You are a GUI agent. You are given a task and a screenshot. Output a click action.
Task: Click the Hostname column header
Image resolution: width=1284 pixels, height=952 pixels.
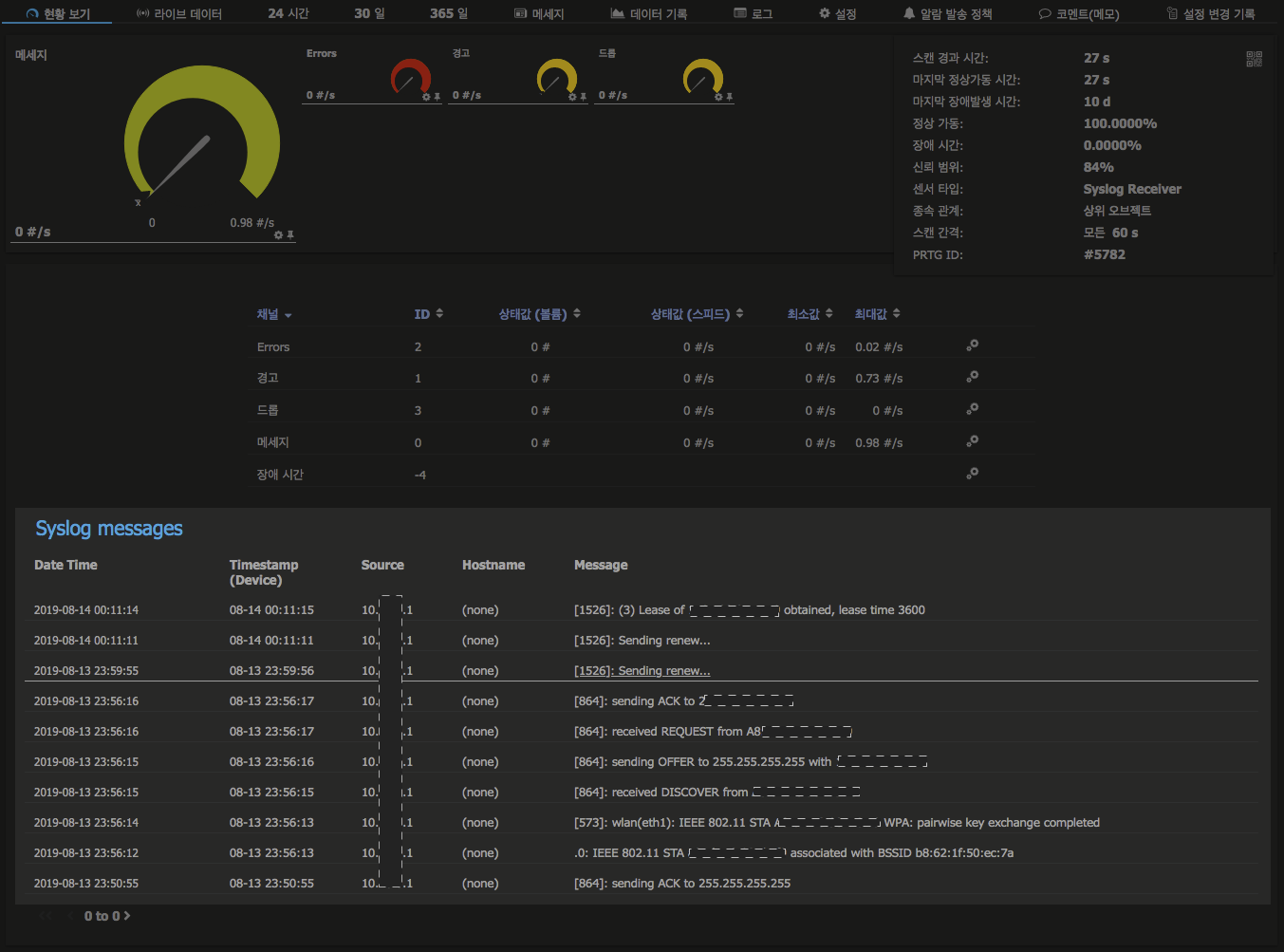tap(493, 565)
